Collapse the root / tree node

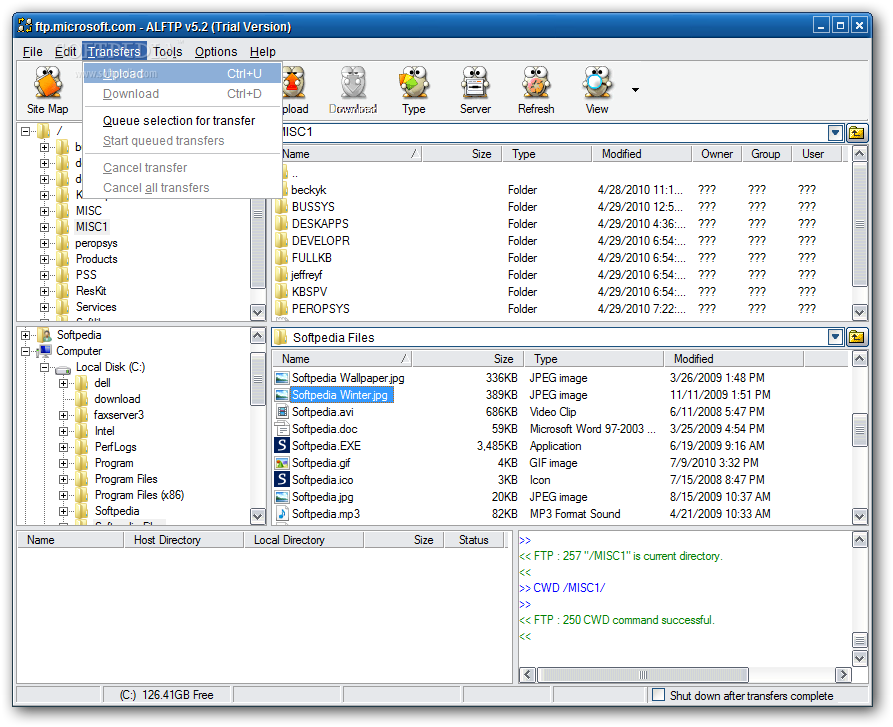[25, 132]
